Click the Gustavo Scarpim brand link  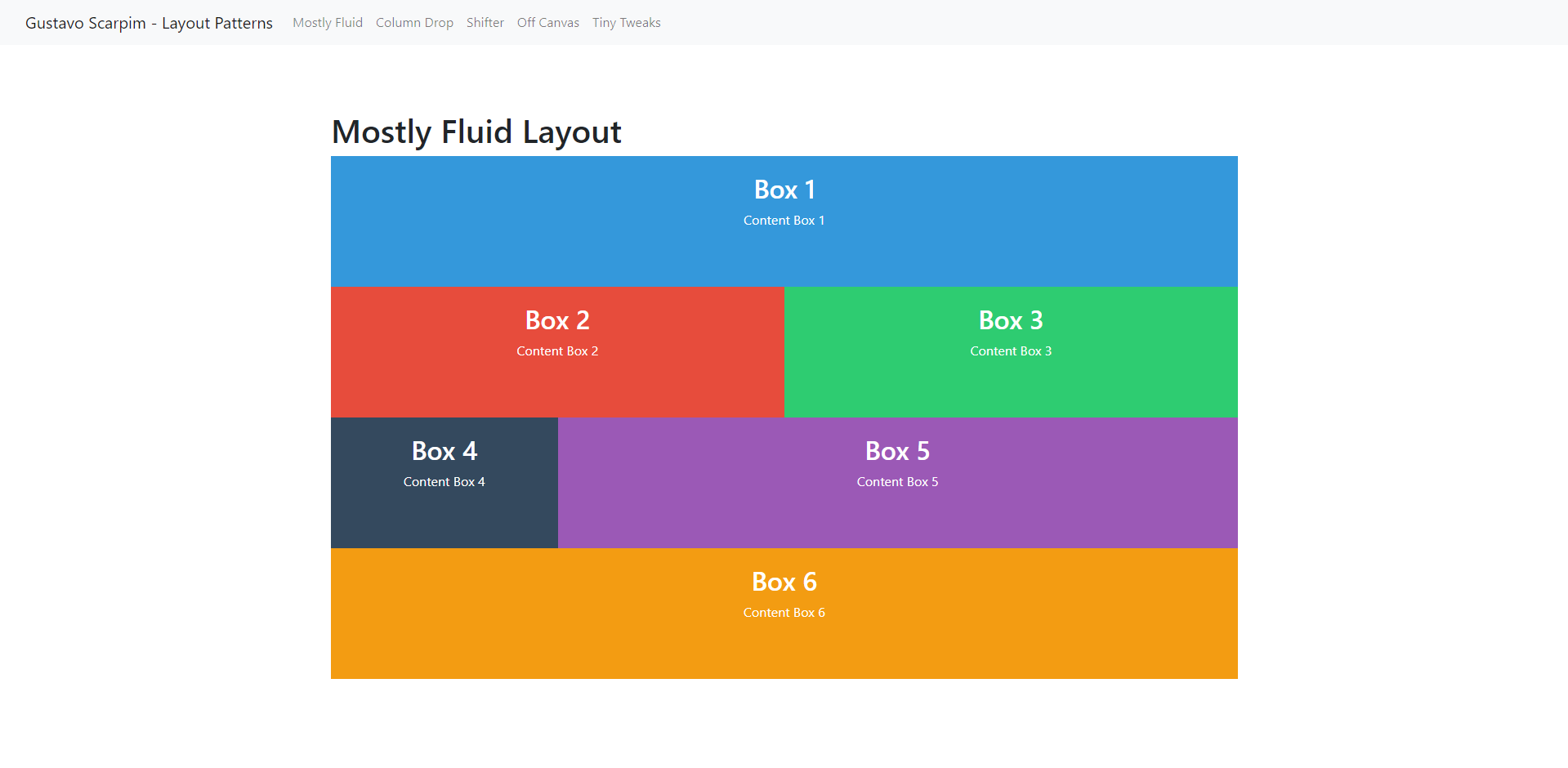[149, 22]
